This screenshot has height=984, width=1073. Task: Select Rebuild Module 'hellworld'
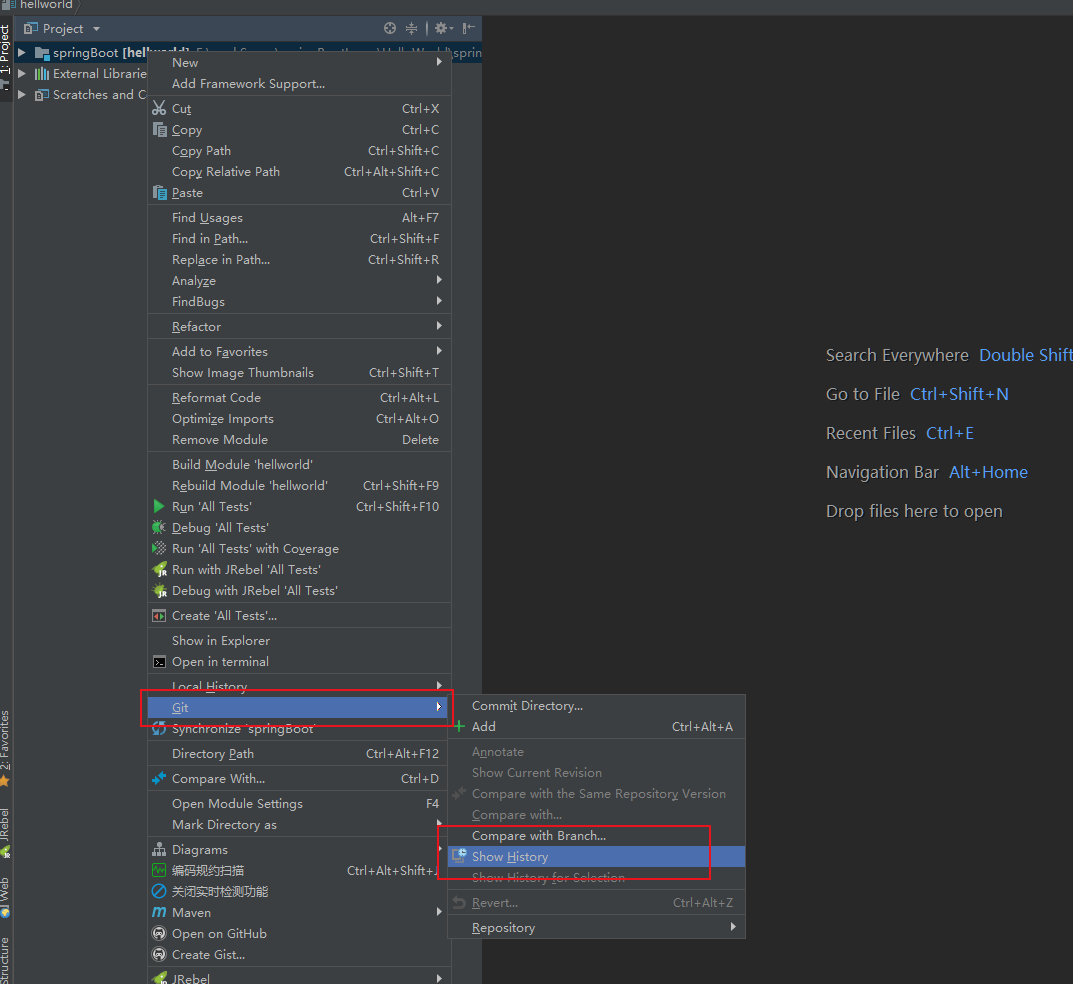click(x=299, y=485)
